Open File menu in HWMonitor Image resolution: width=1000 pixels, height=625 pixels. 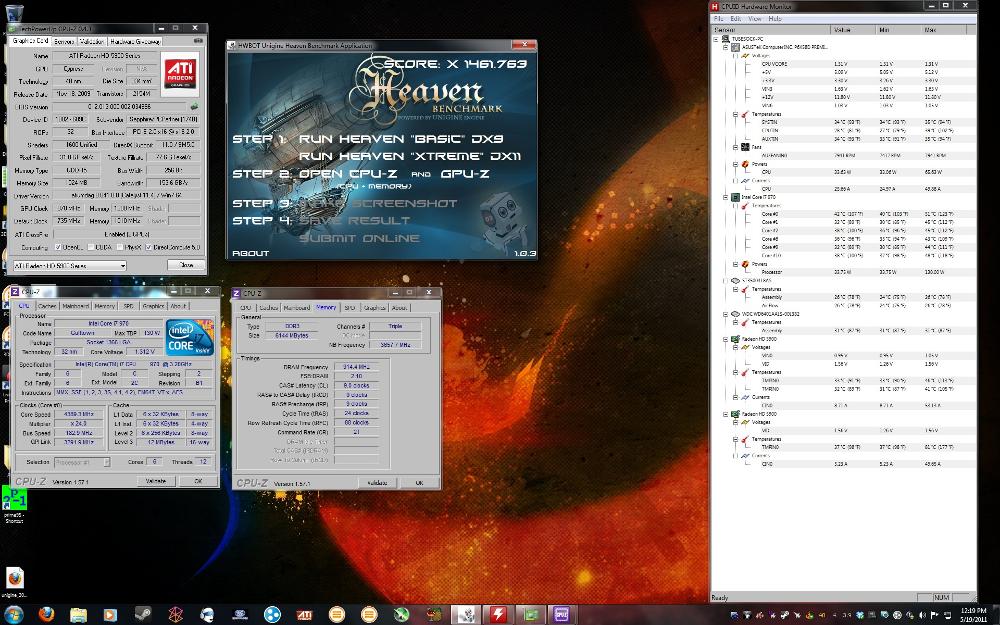pyautogui.click(x=718, y=18)
